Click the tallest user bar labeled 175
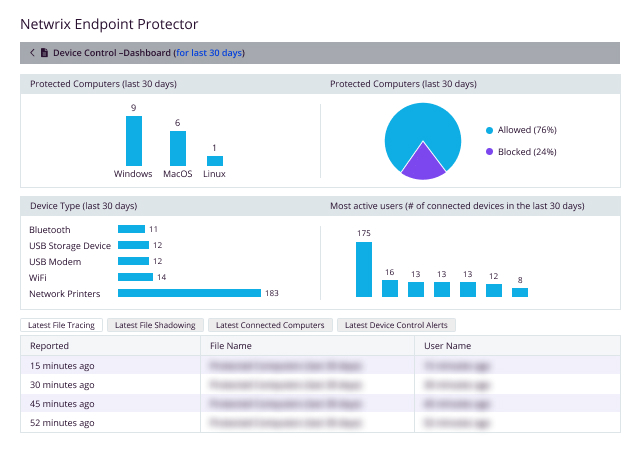Screen dimensions: 640x450 364,270
